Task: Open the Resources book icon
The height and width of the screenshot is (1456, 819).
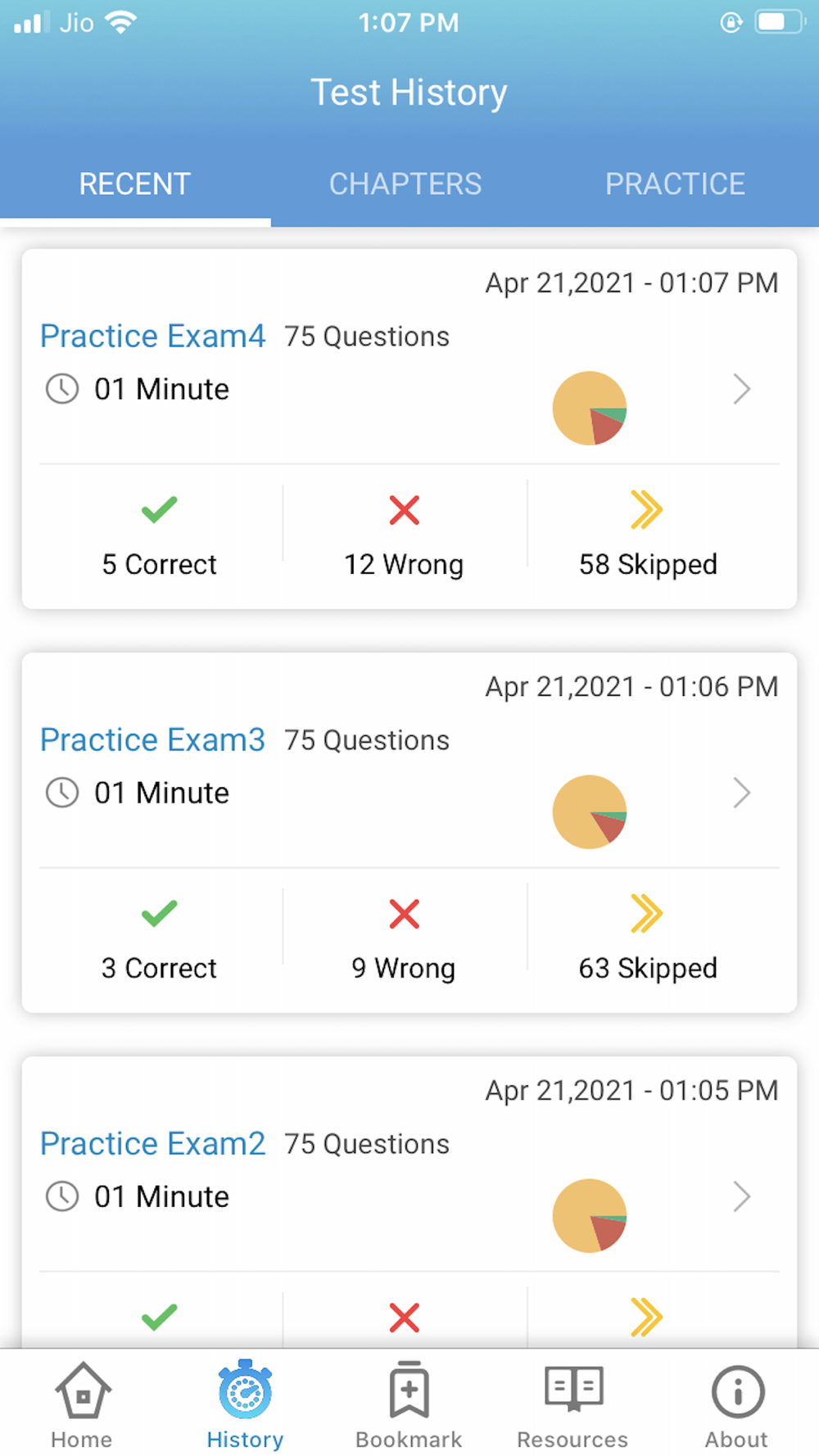Action: click(x=573, y=1390)
